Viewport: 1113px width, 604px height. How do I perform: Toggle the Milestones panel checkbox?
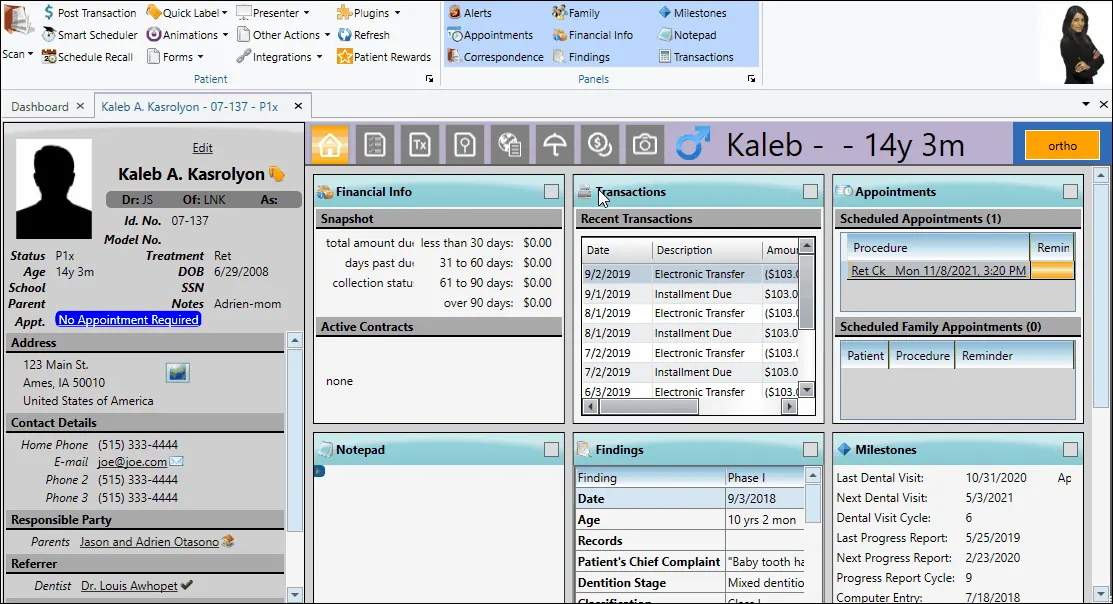pos(1069,449)
